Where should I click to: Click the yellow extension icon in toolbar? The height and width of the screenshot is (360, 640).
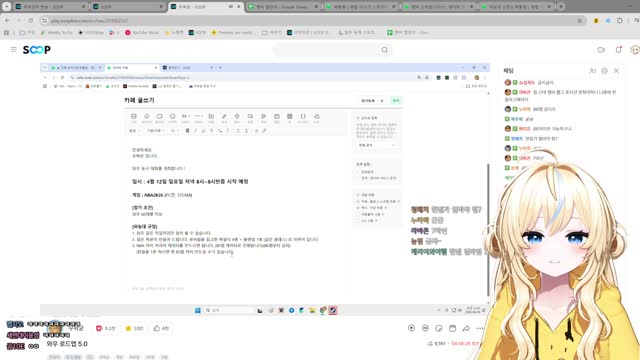click(596, 20)
